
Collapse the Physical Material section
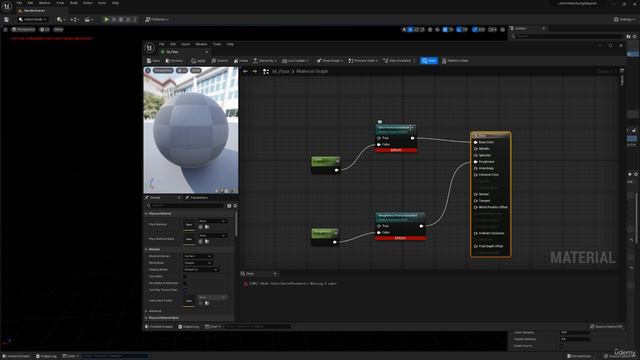(x=147, y=213)
